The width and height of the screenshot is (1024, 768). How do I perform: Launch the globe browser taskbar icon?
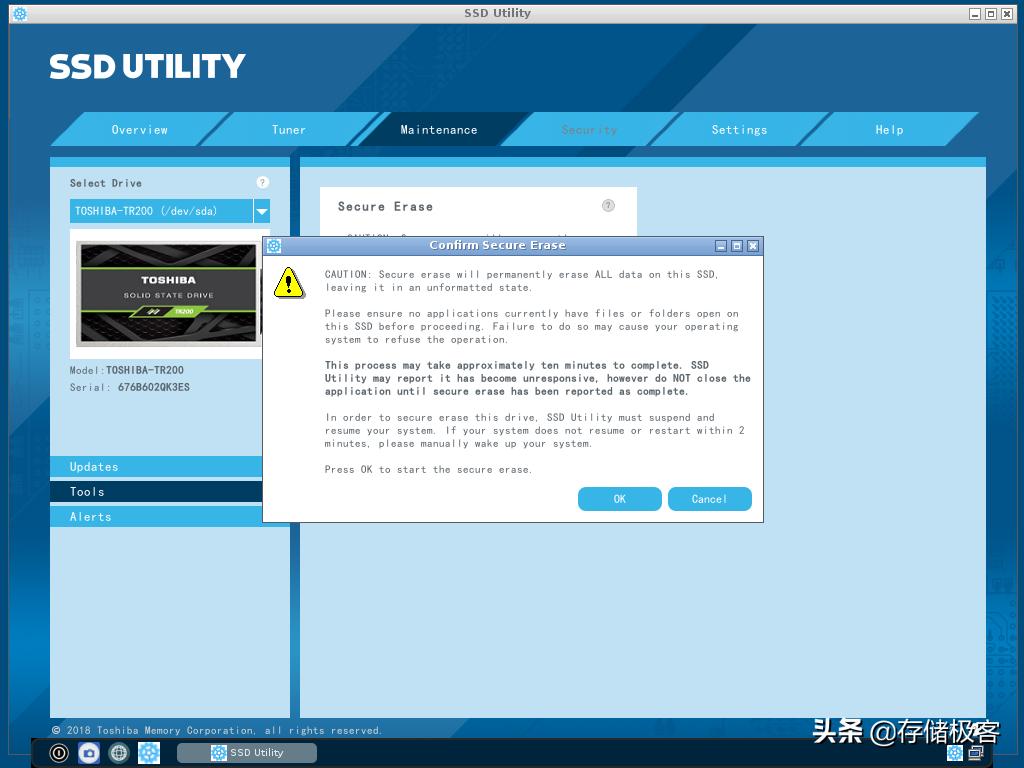[x=119, y=753]
